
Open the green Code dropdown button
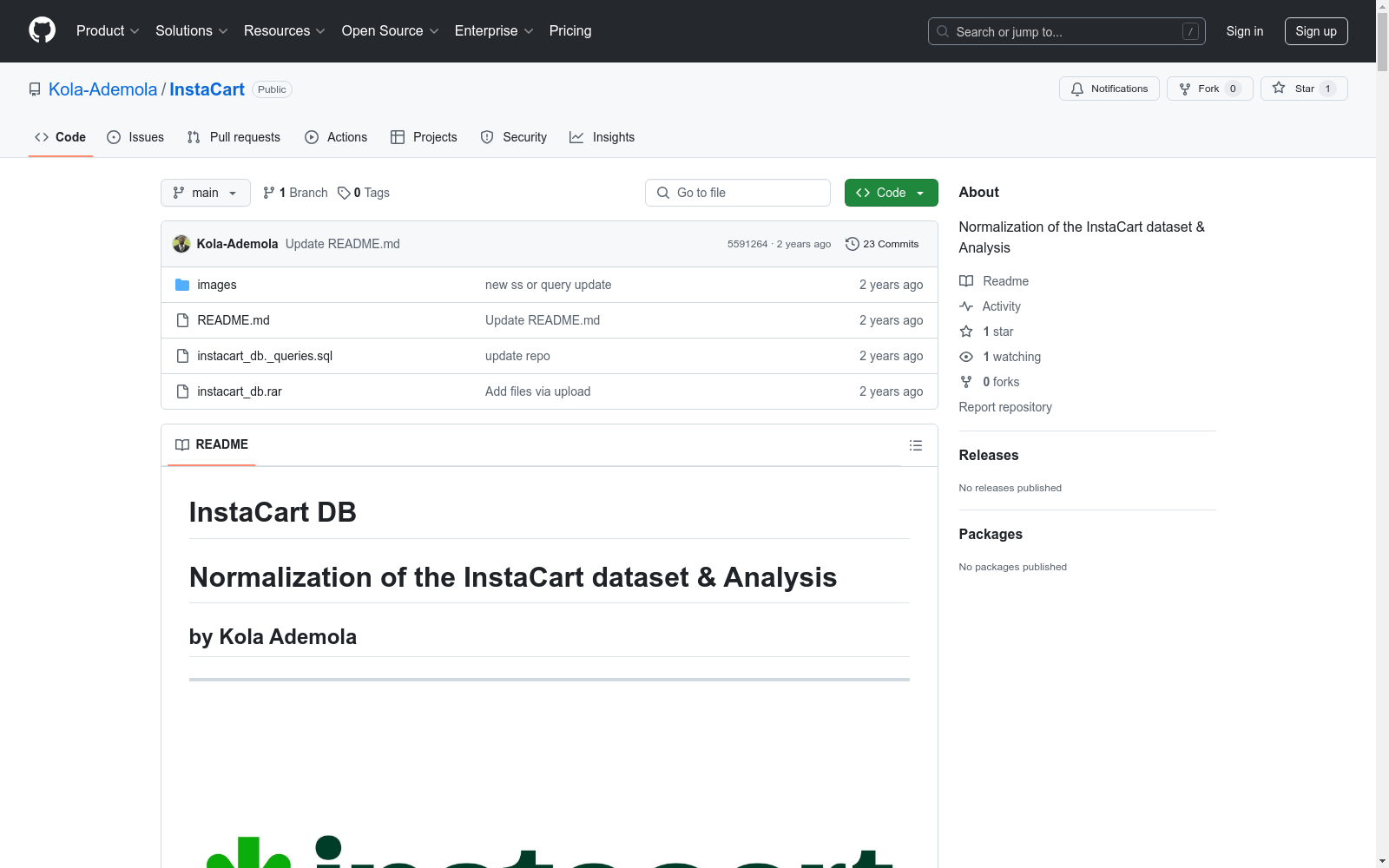(x=891, y=193)
